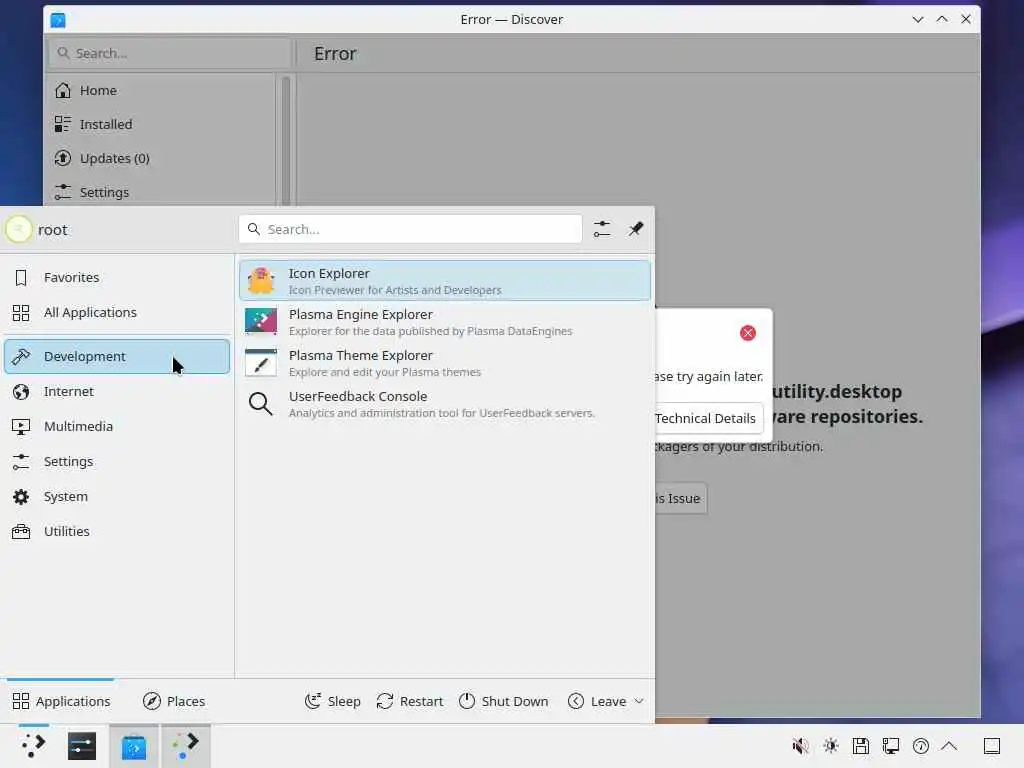This screenshot has height=768, width=1024.
Task: Open the Multimedia category
Action: pyautogui.click(x=117, y=426)
